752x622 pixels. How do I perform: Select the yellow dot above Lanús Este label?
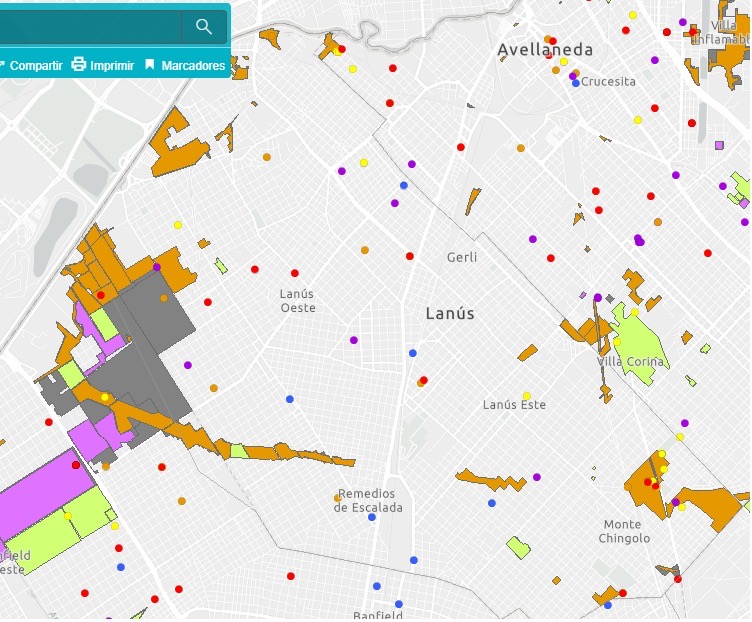(x=527, y=395)
